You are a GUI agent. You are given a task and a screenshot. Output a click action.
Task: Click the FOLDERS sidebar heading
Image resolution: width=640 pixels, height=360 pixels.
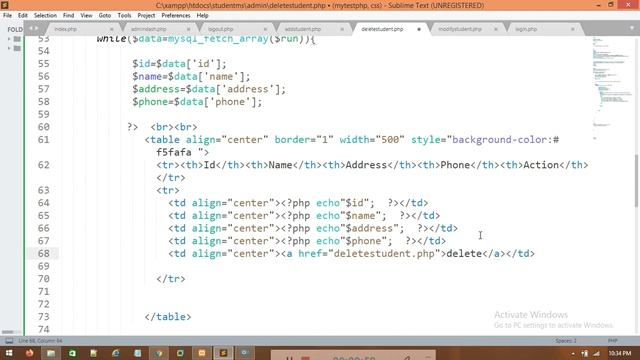pyautogui.click(x=15, y=29)
